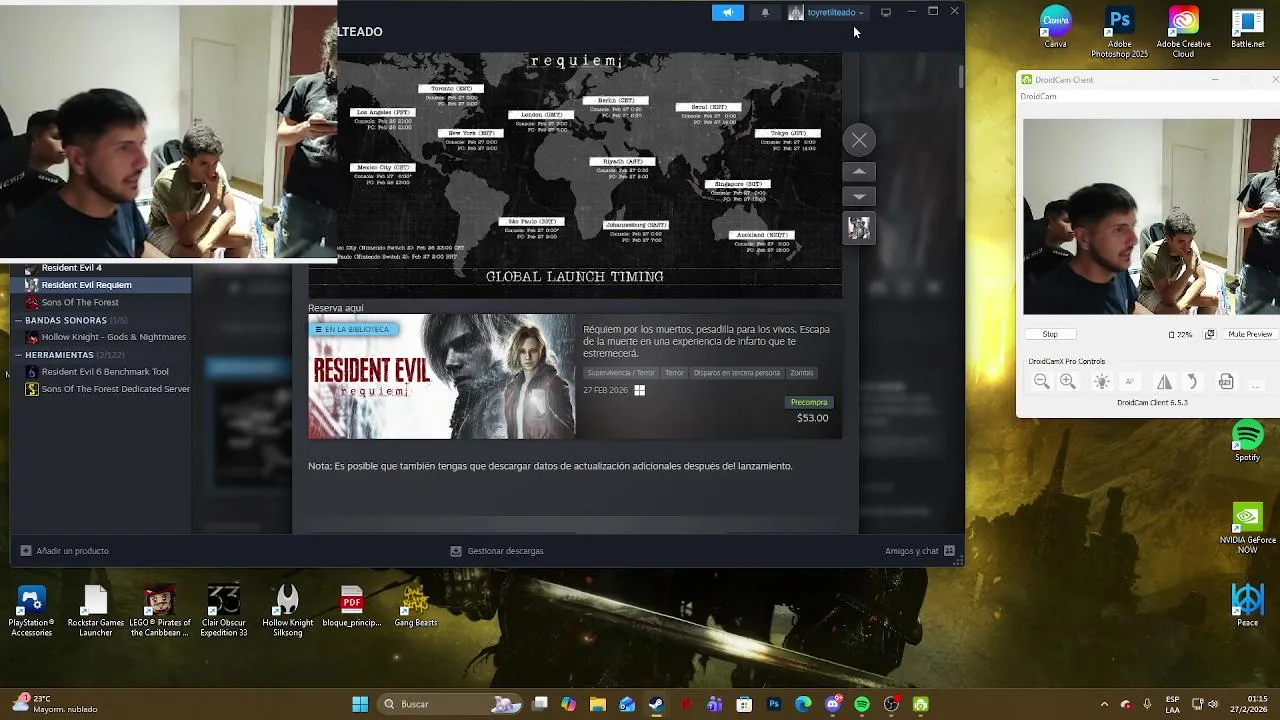Click the Steam news overlay scrollbar
This screenshot has width=1280, height=720.
click(x=961, y=76)
